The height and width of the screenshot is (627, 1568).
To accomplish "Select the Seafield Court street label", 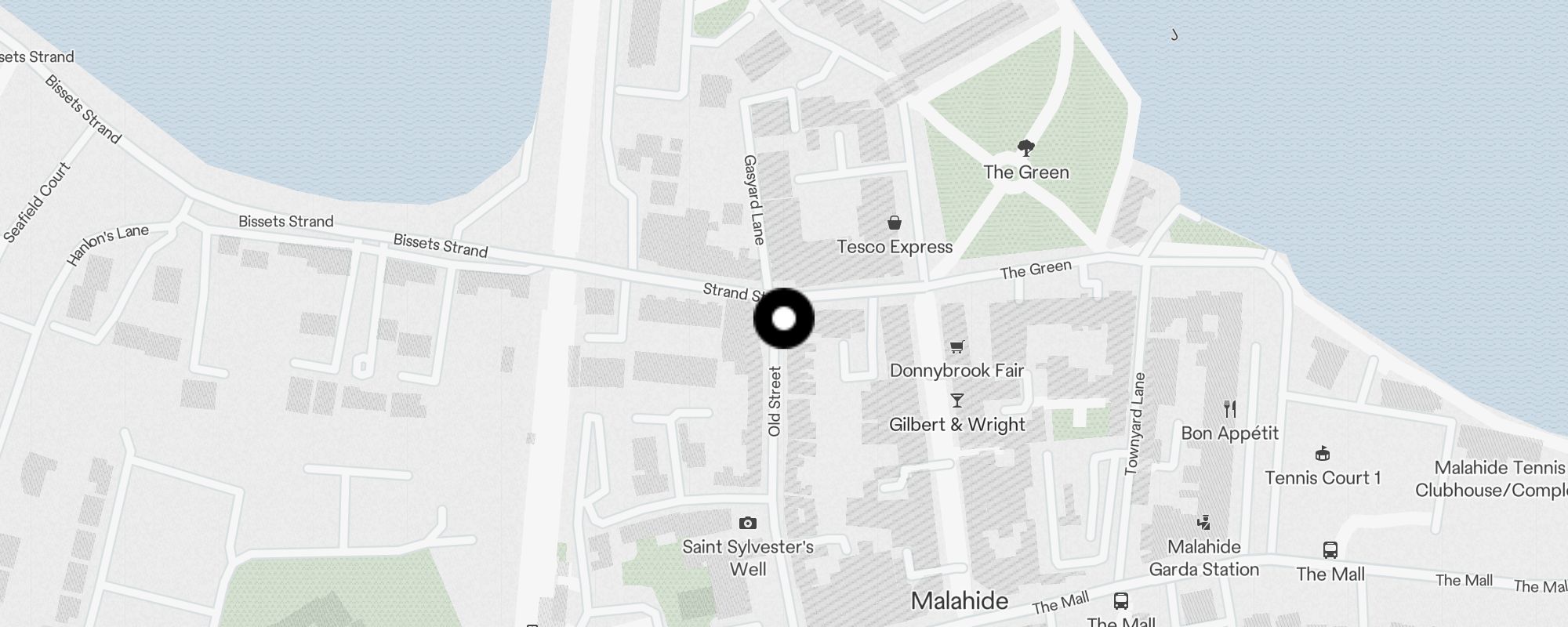I will click(37, 202).
